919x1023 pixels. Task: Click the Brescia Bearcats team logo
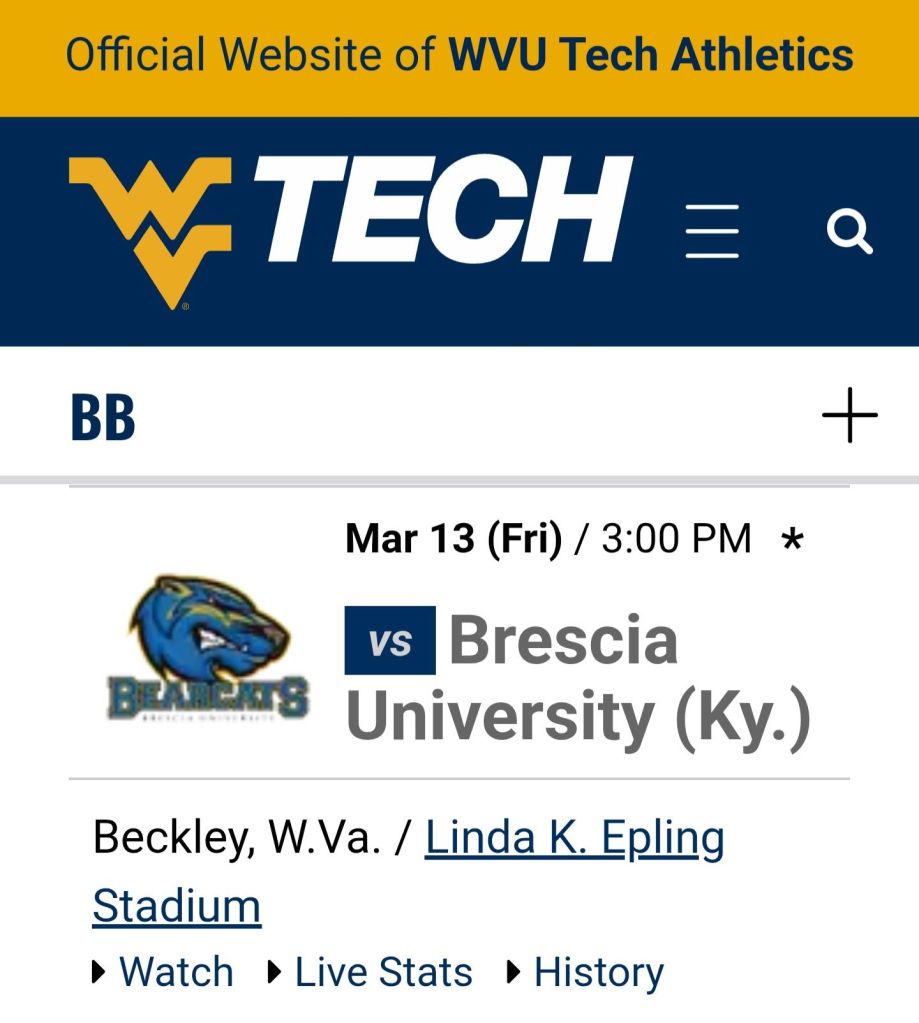pyautogui.click(x=208, y=649)
